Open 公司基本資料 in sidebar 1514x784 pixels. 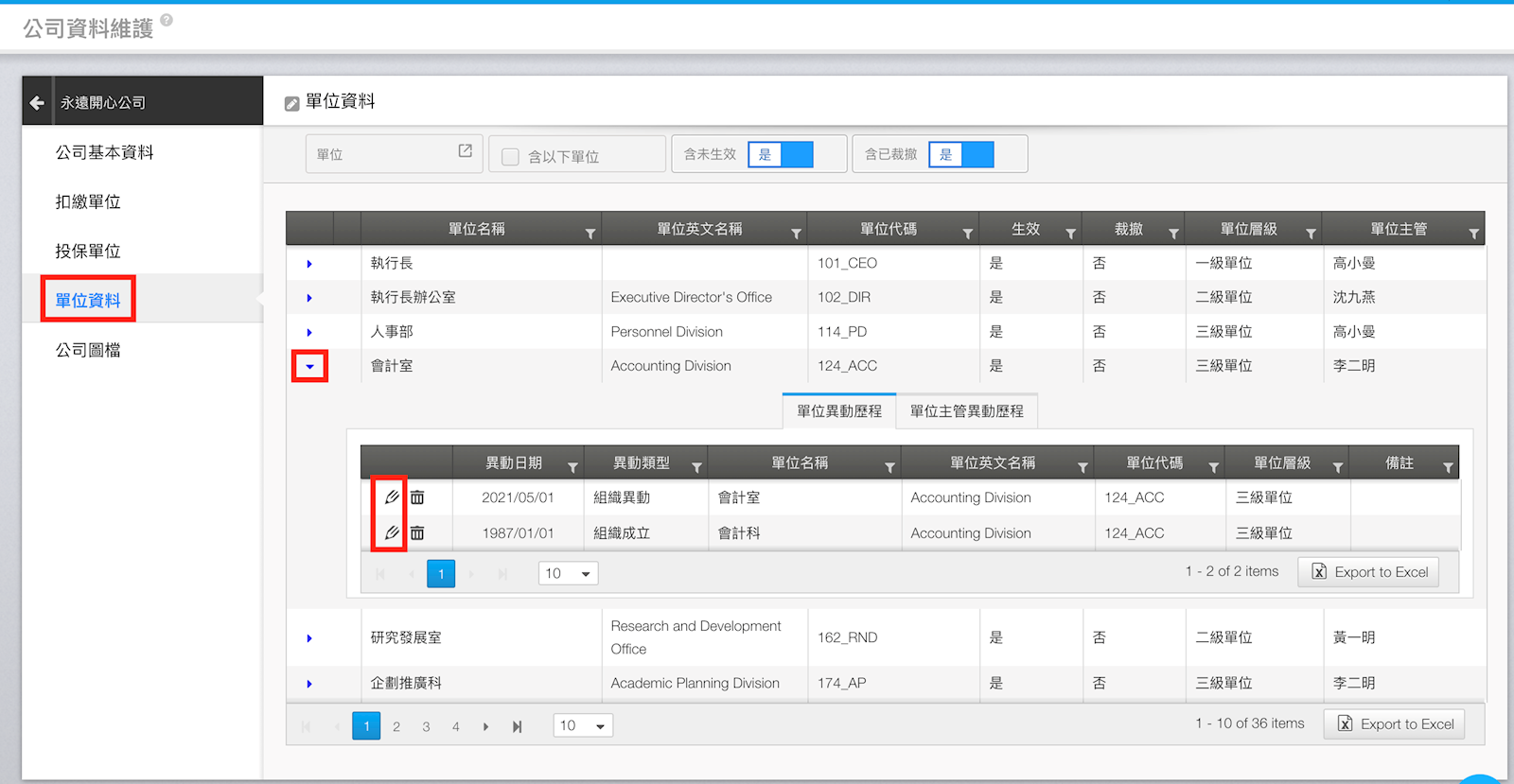tap(104, 152)
